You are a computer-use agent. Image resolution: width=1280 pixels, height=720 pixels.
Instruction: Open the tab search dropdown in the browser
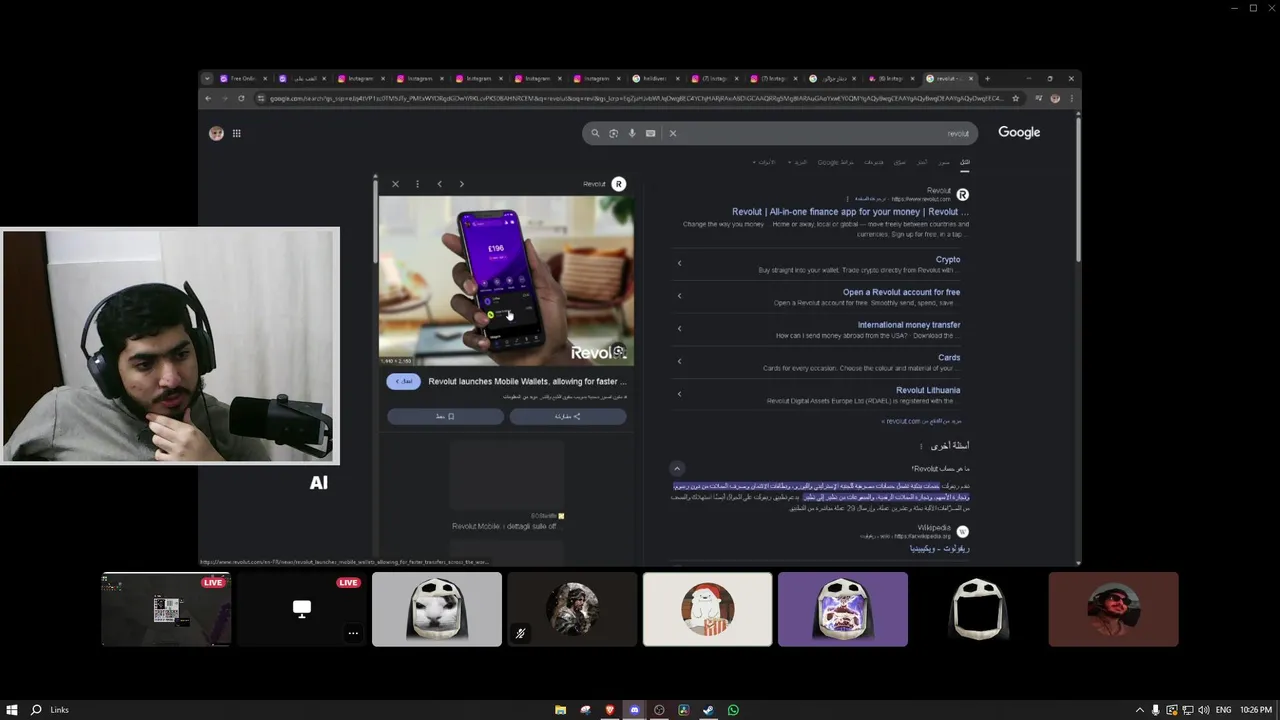click(x=207, y=78)
